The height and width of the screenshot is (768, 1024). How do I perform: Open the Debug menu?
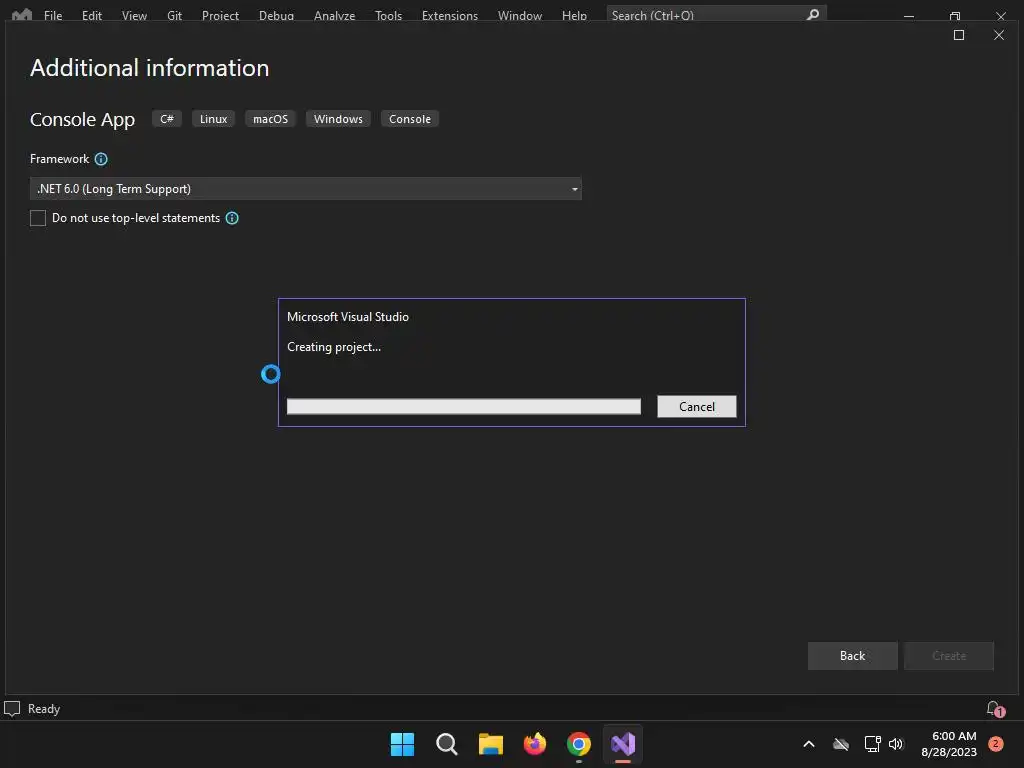(276, 15)
